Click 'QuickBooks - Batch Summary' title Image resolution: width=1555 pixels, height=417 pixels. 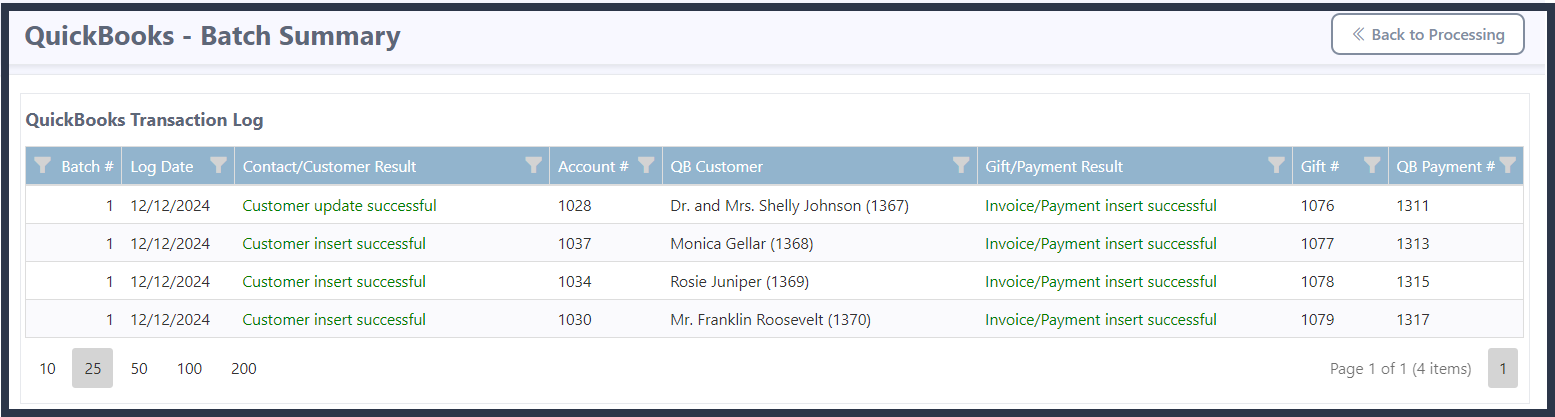212,36
